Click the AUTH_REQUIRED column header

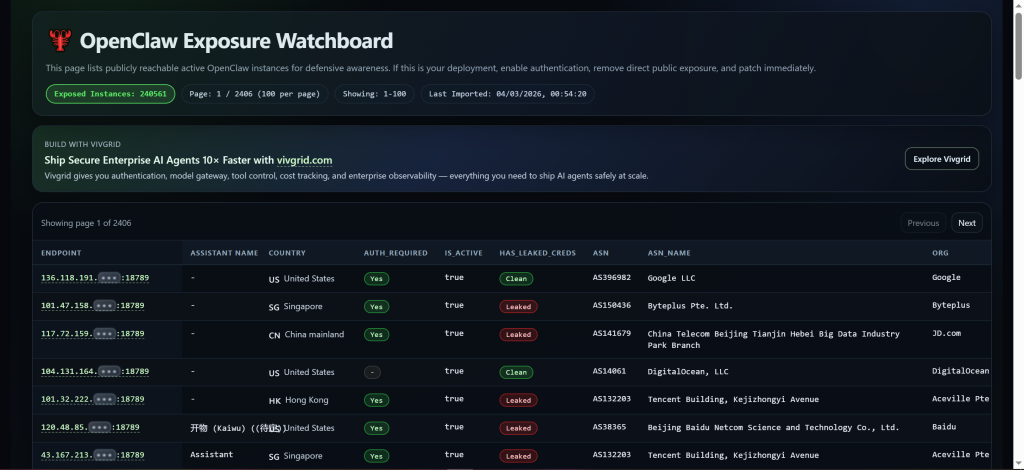pyautogui.click(x=396, y=253)
